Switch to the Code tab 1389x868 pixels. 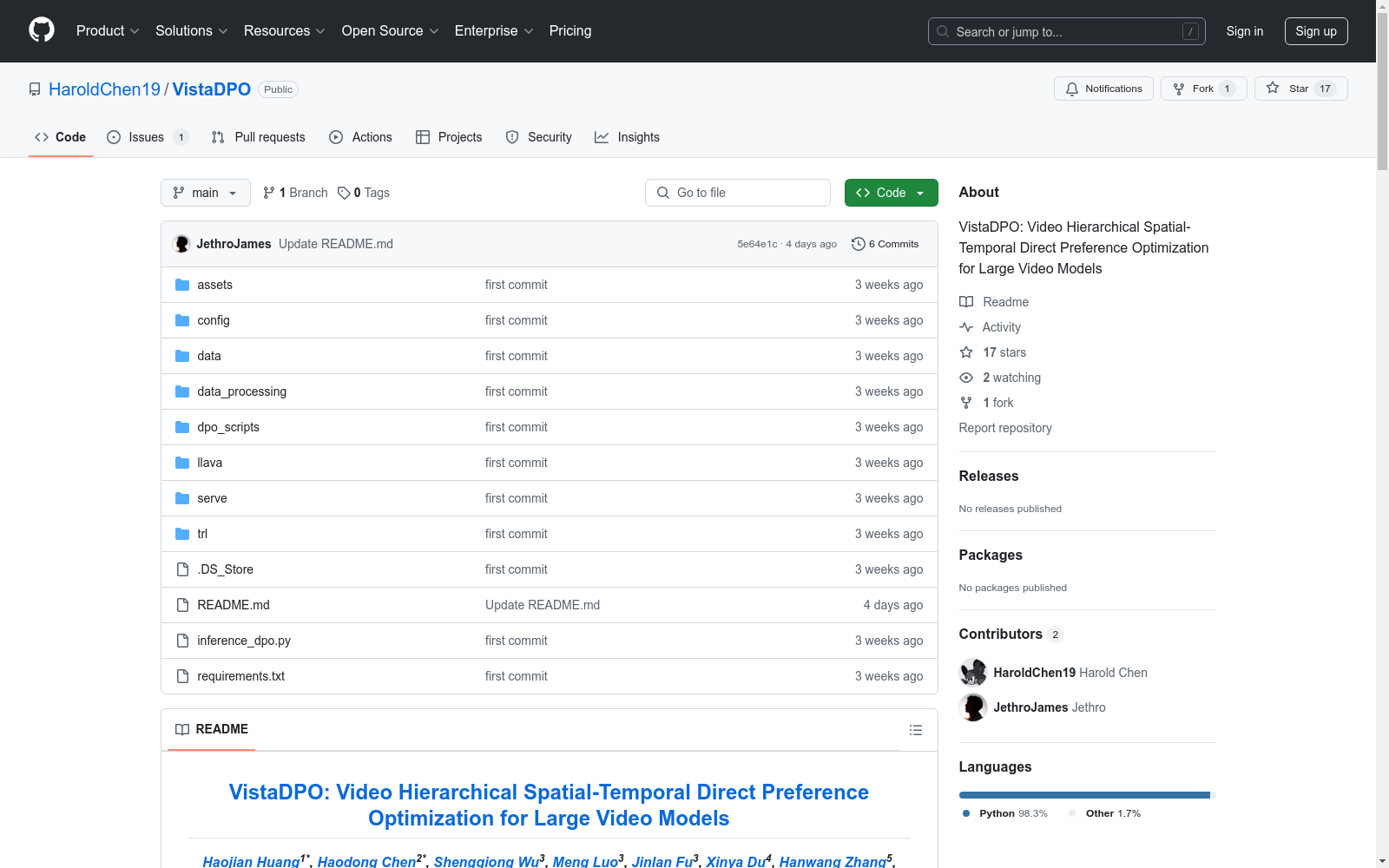pyautogui.click(x=61, y=137)
